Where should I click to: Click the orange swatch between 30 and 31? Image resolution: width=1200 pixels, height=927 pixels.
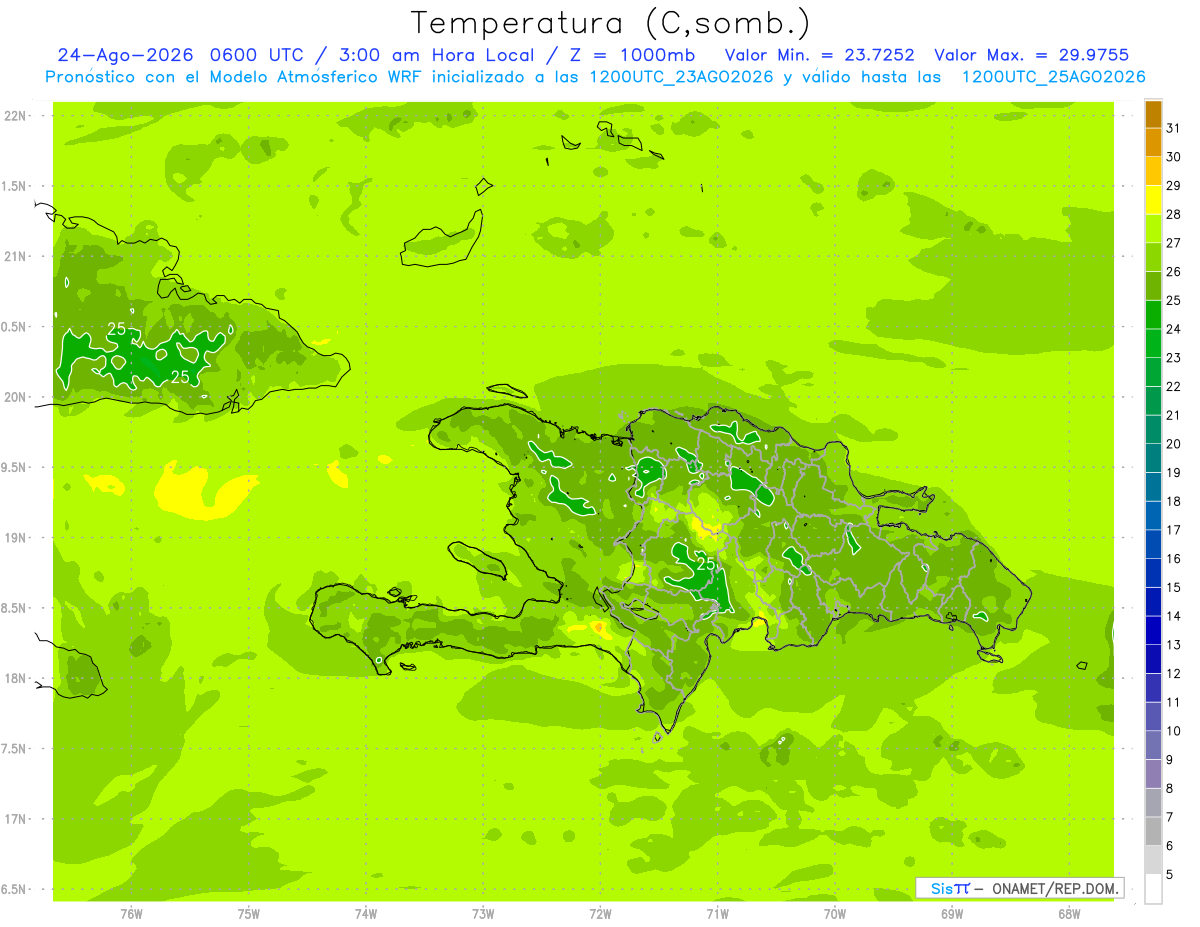coord(1153,143)
